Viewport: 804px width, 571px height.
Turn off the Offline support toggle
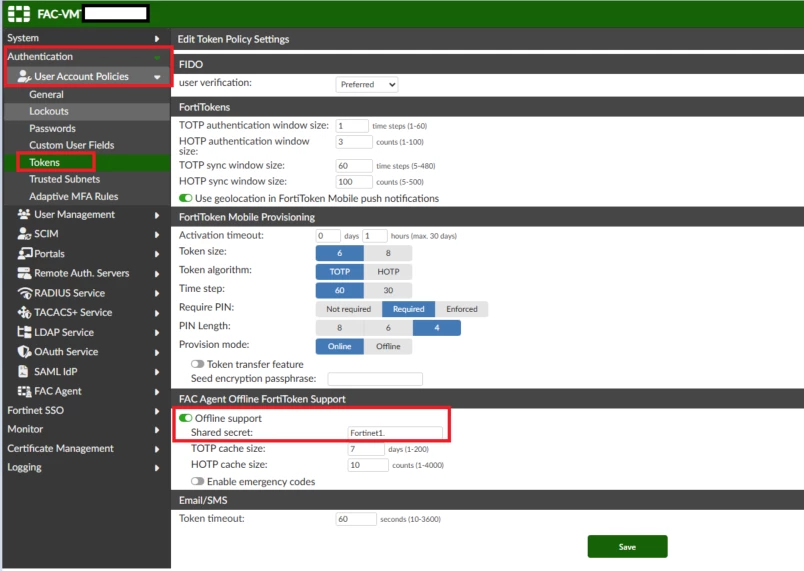186,418
